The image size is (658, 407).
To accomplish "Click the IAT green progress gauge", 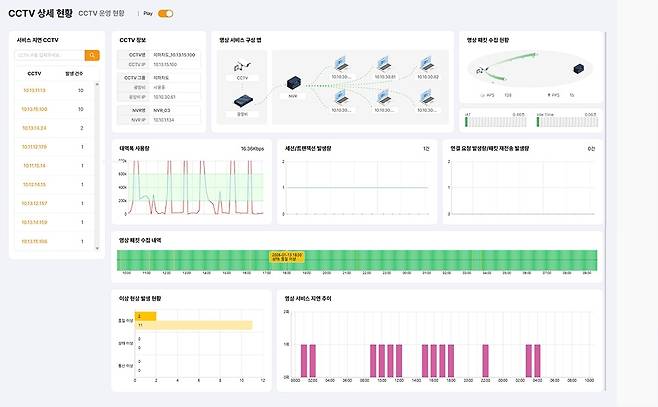I will 496,122.
